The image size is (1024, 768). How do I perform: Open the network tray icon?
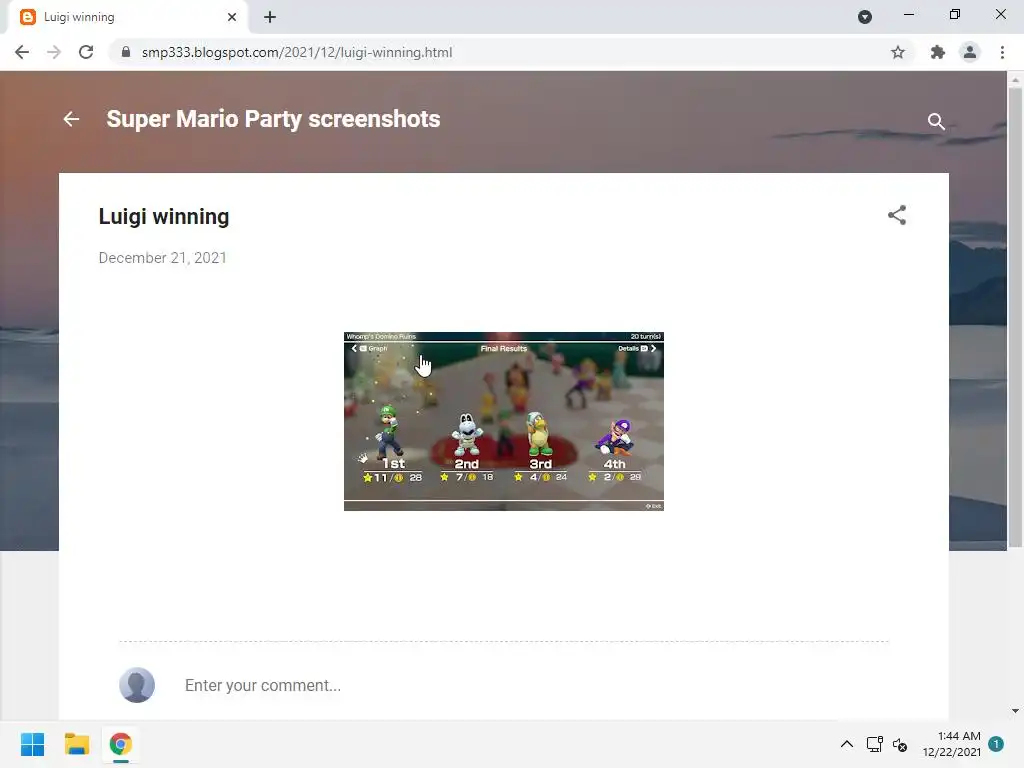[874, 744]
